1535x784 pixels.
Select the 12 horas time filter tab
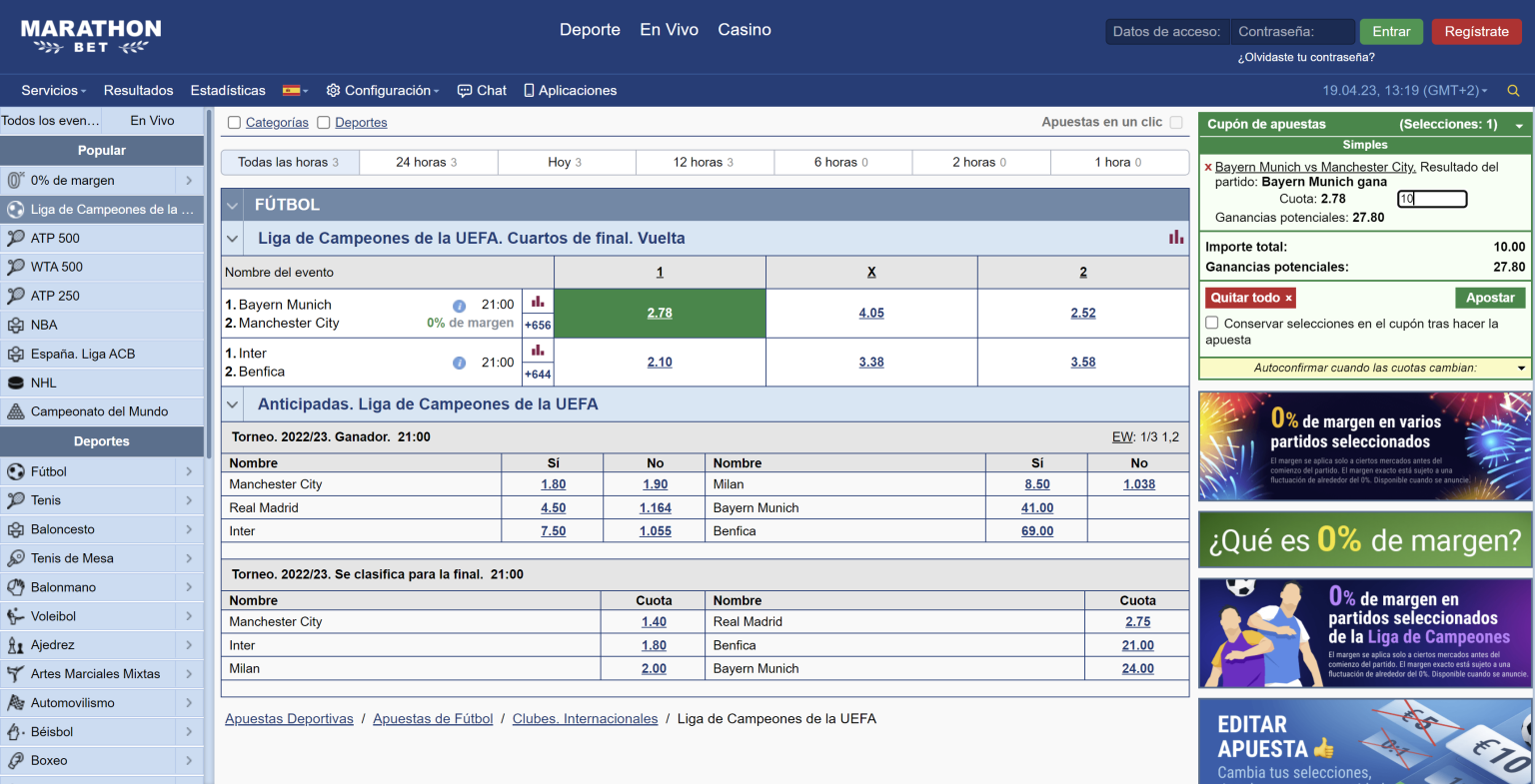click(705, 162)
